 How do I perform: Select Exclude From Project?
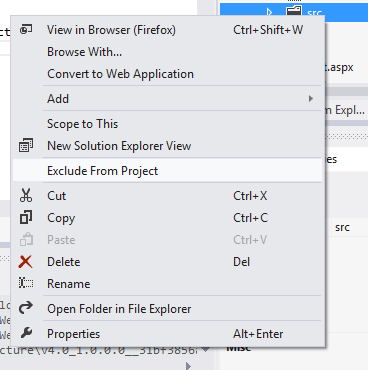click(x=167, y=171)
